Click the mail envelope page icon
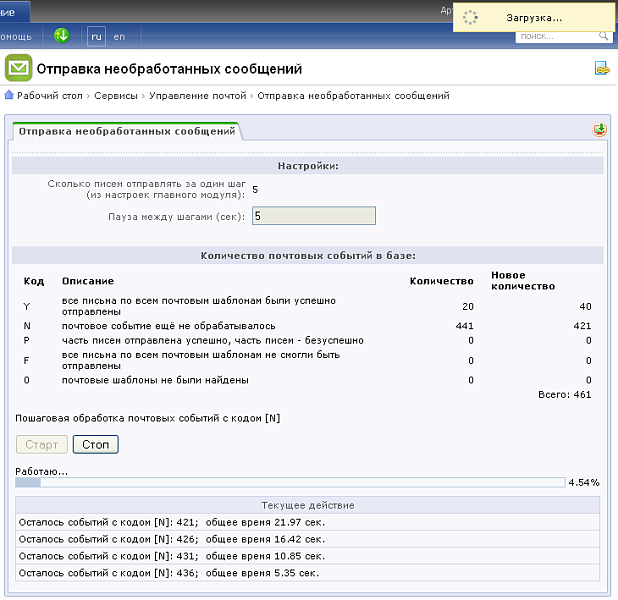This screenshot has width=618, height=600. coord(17,68)
